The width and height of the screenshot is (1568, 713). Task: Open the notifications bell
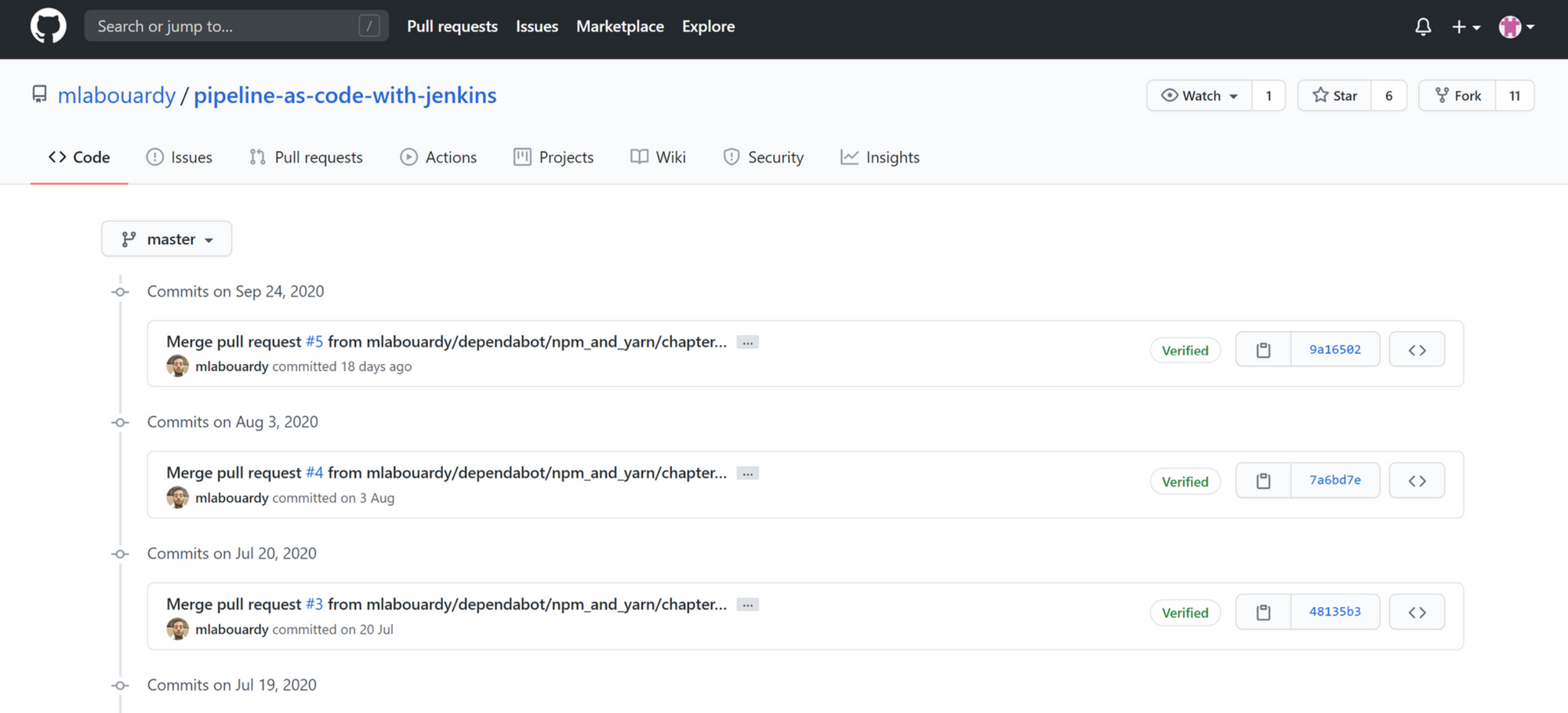tap(1423, 27)
